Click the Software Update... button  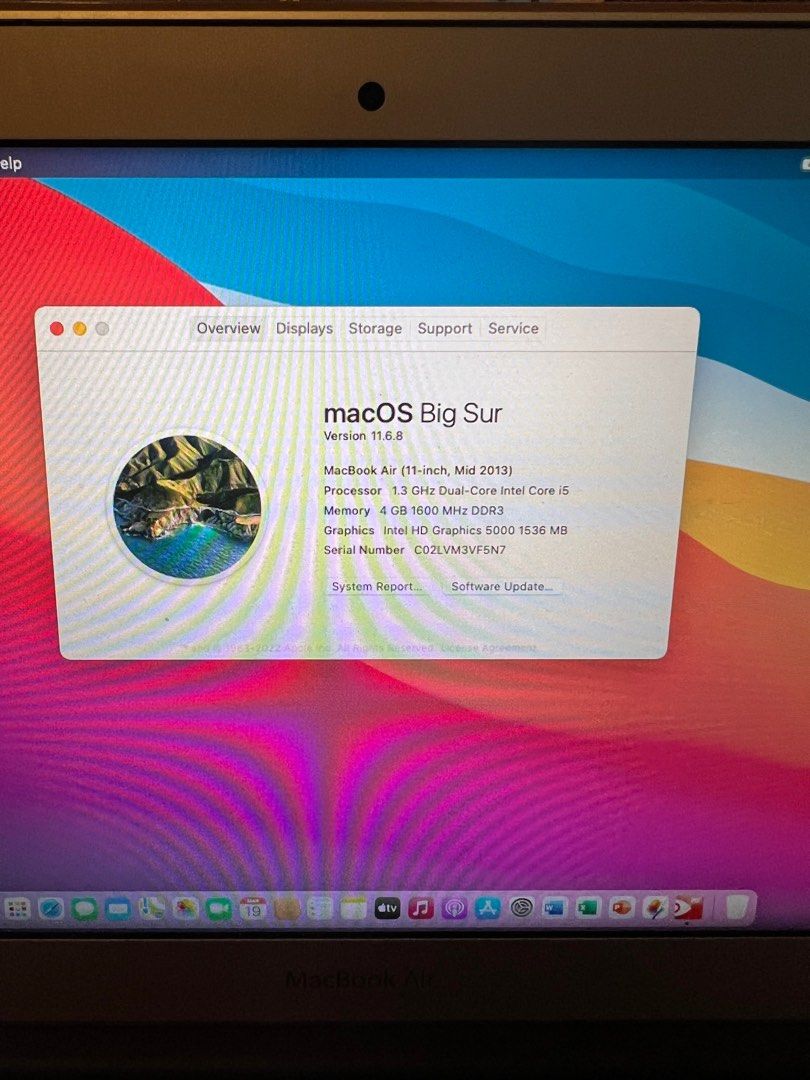tap(502, 587)
